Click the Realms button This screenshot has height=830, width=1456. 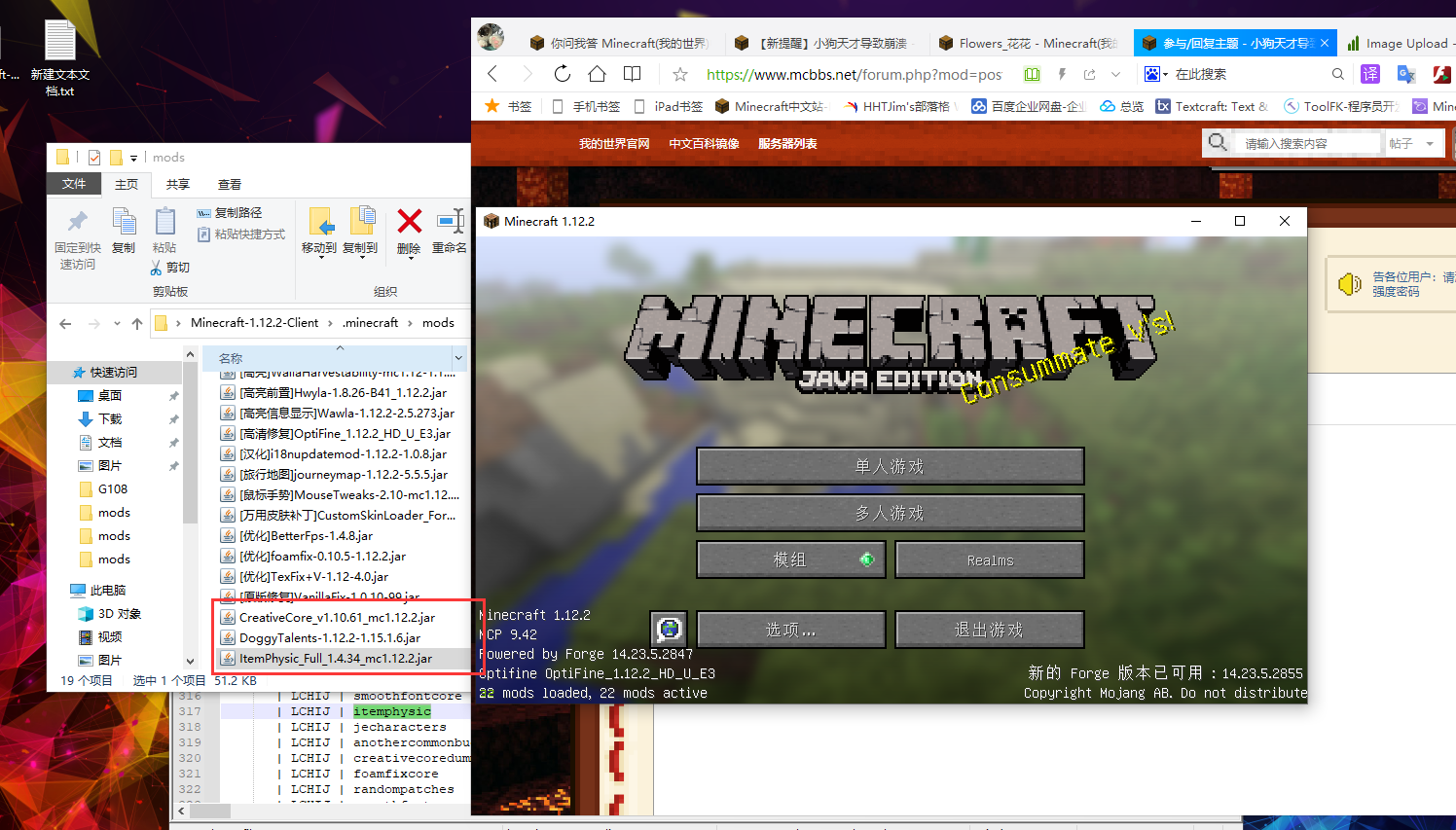point(990,559)
